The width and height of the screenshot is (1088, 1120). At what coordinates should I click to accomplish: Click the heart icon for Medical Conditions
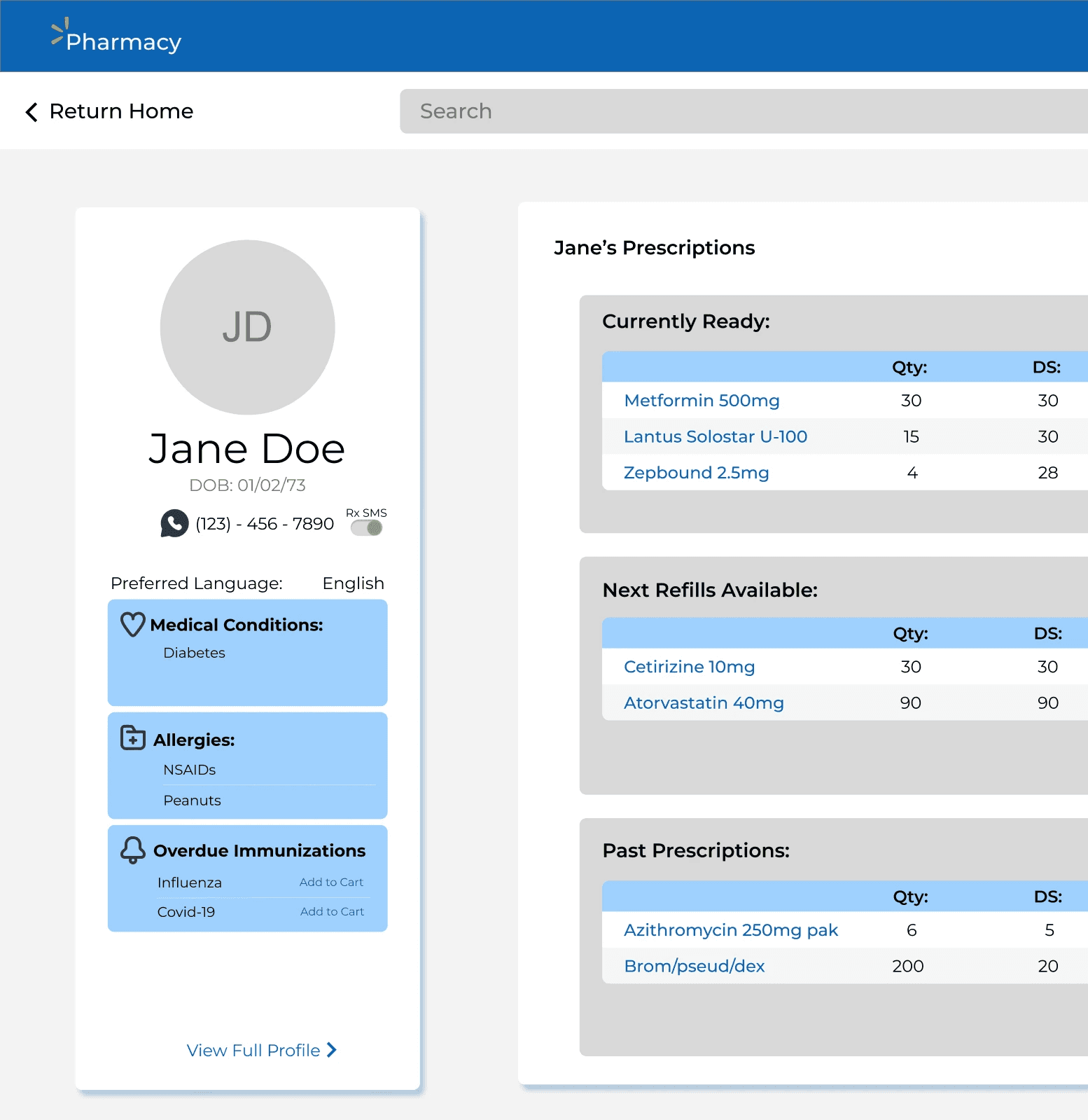tap(133, 624)
